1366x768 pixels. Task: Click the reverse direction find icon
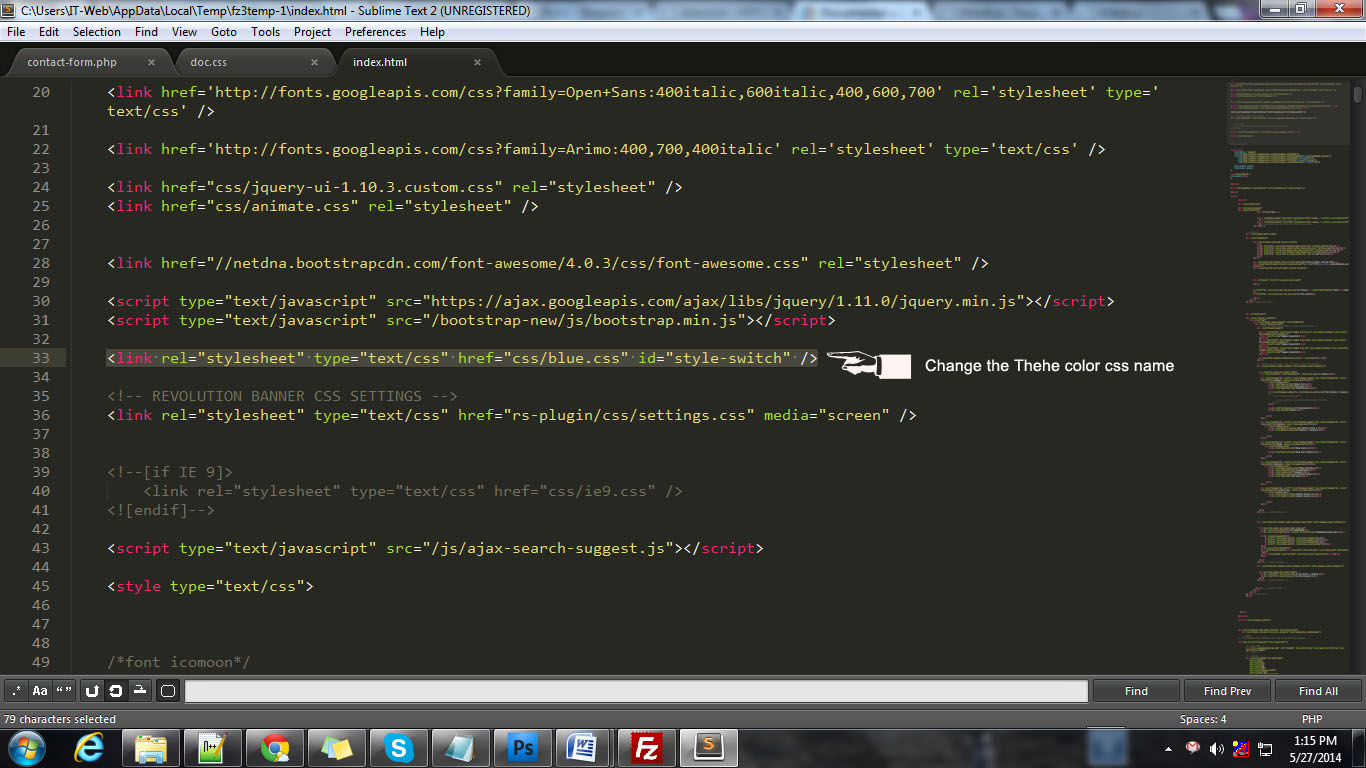(92, 691)
